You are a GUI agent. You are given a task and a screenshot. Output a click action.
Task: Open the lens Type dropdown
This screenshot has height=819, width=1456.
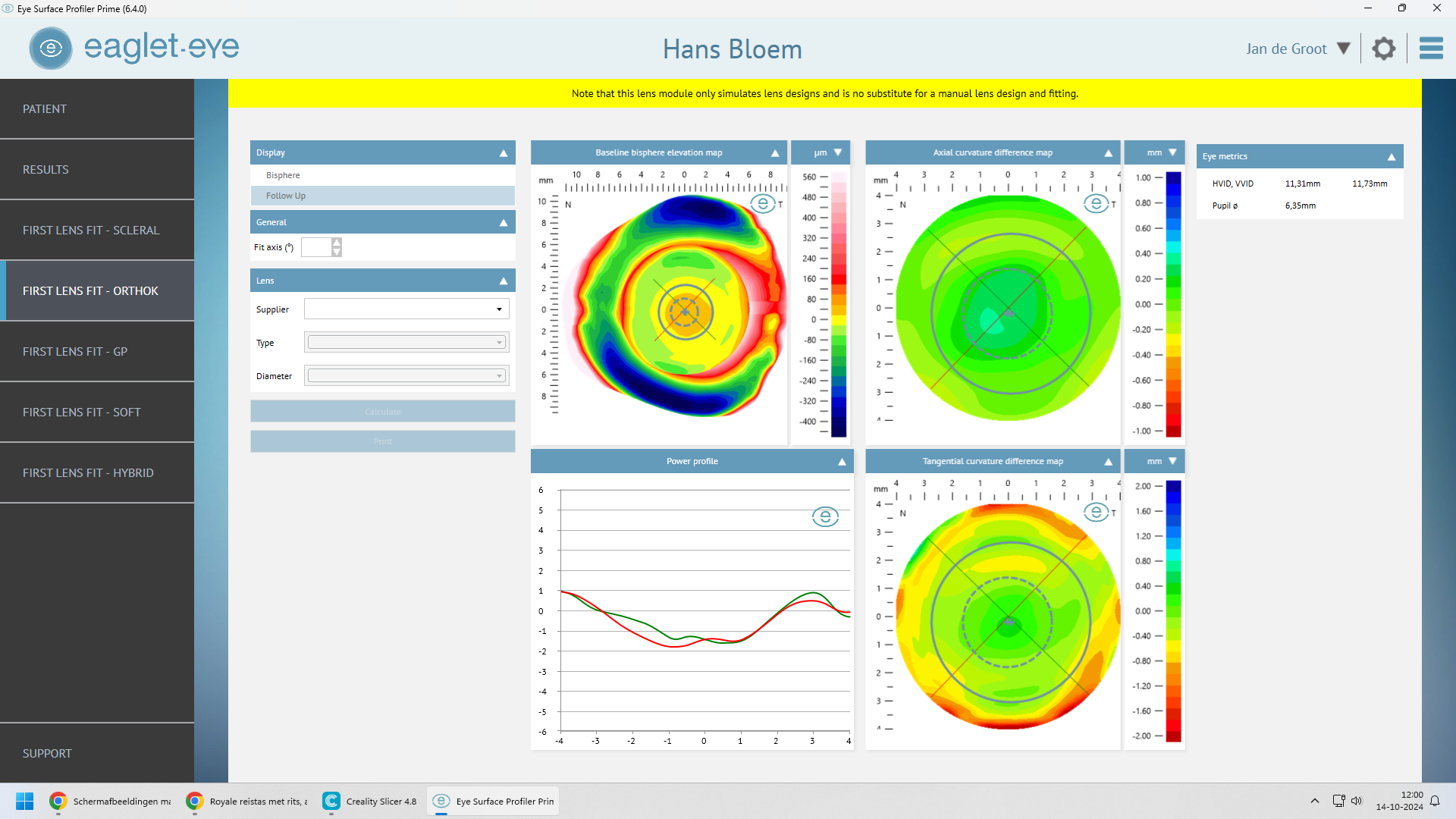498,342
